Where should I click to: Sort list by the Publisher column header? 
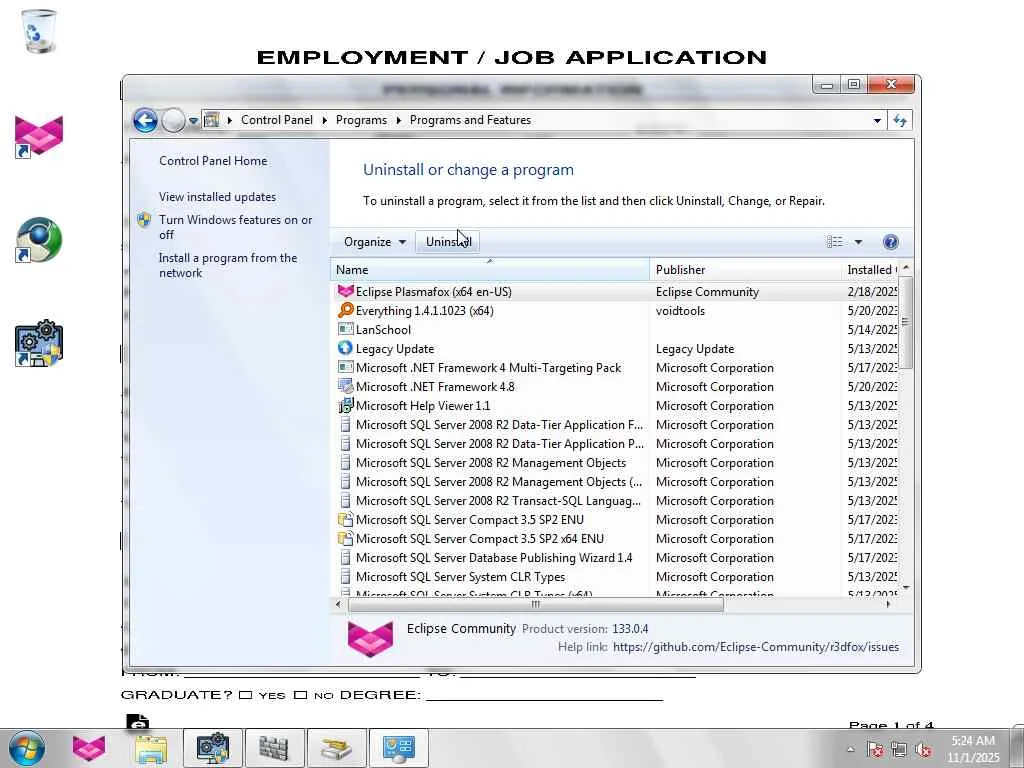746,270
